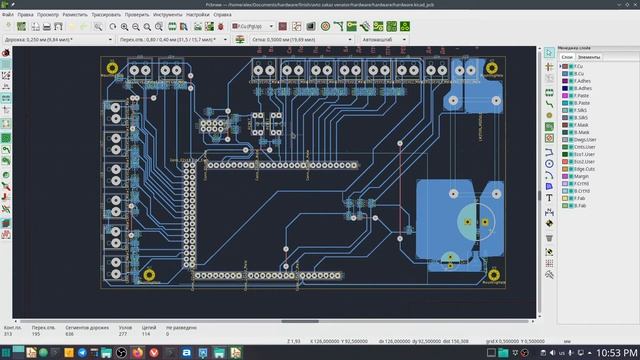The height and width of the screenshot is (360, 640).
Task: Open the Справка menu
Action: [222, 14]
